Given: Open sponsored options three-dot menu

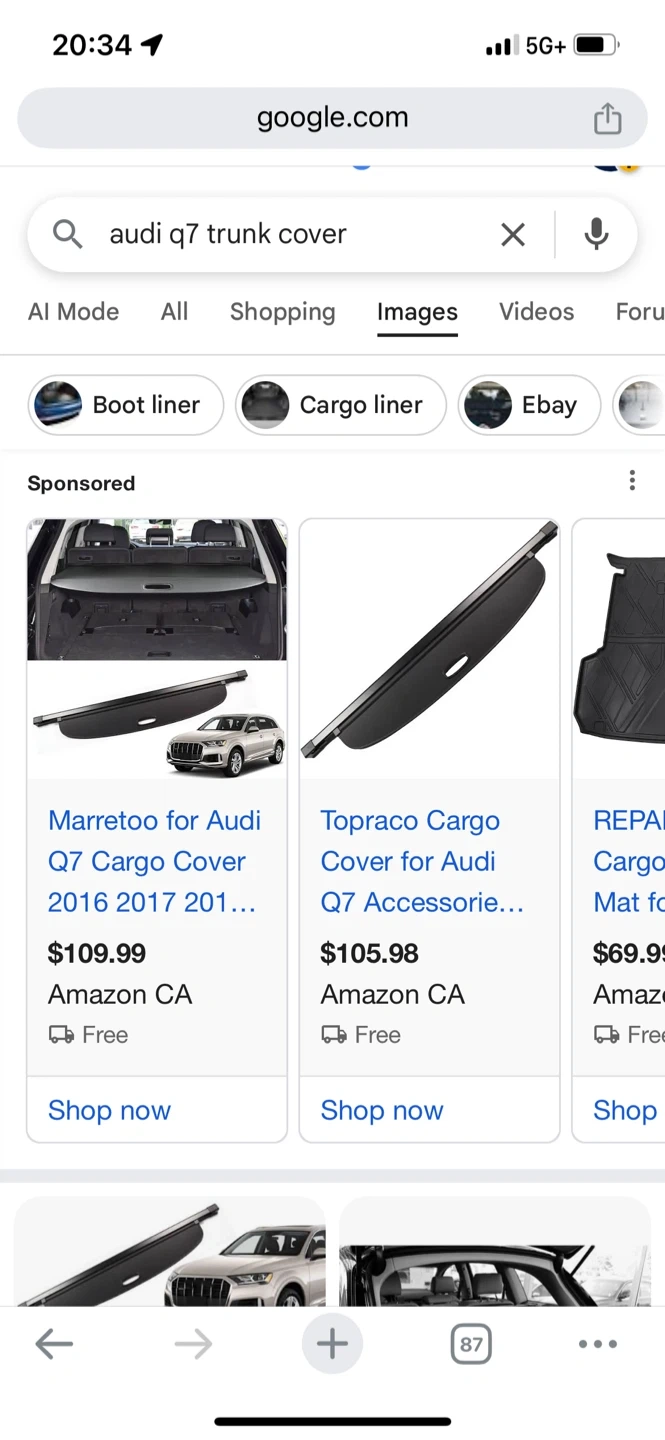Looking at the screenshot, I should 632,481.
